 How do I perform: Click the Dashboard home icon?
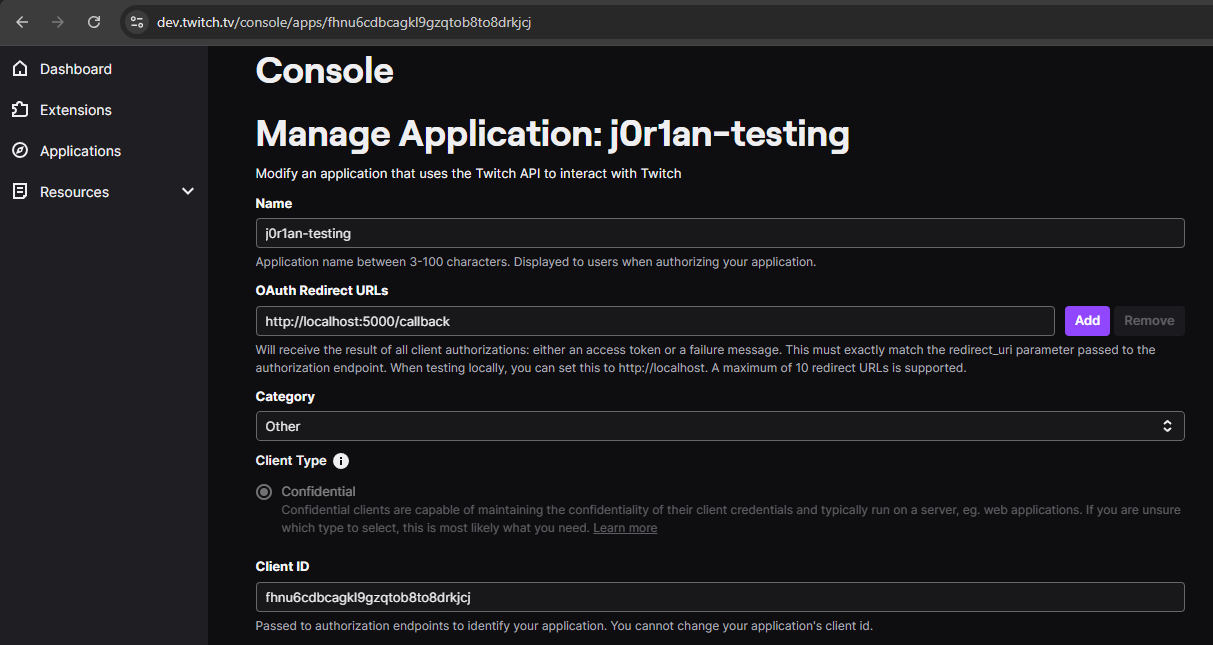click(x=20, y=69)
